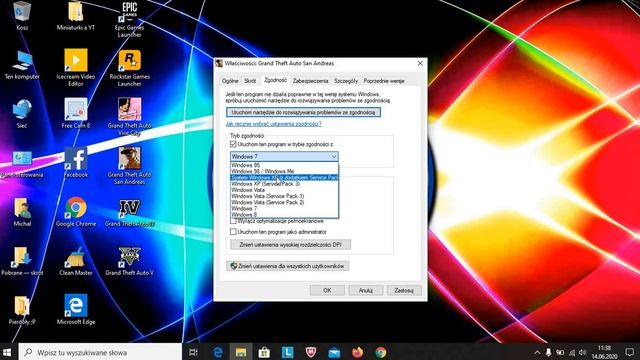Choose plain Windows Vista option

click(284, 190)
